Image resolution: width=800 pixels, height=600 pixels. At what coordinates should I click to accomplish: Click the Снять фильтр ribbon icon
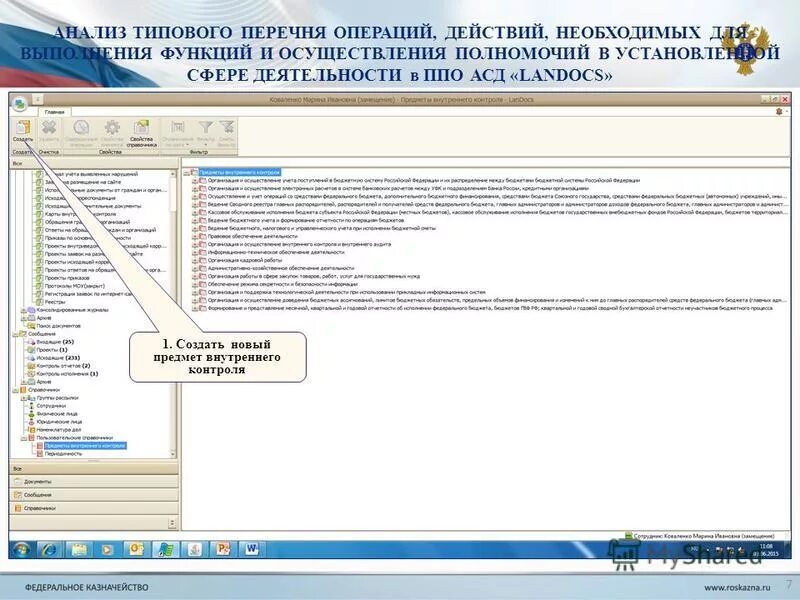click(x=226, y=128)
